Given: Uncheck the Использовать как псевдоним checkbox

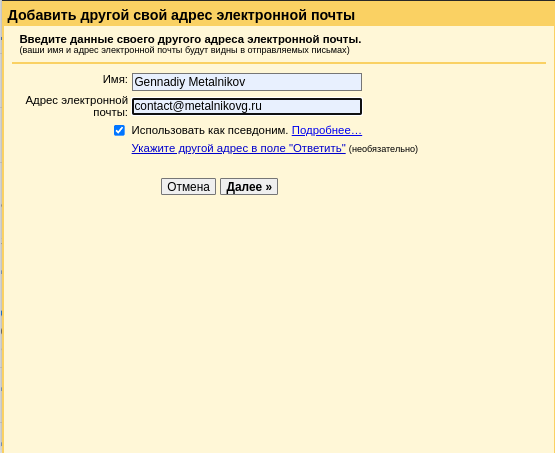Looking at the screenshot, I should [x=119, y=130].
